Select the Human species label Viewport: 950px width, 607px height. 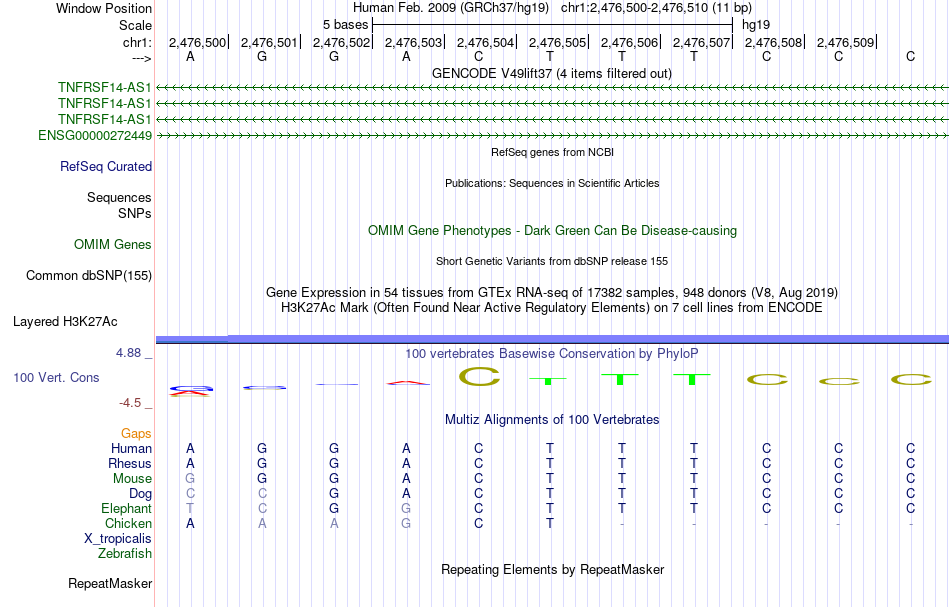[131, 448]
